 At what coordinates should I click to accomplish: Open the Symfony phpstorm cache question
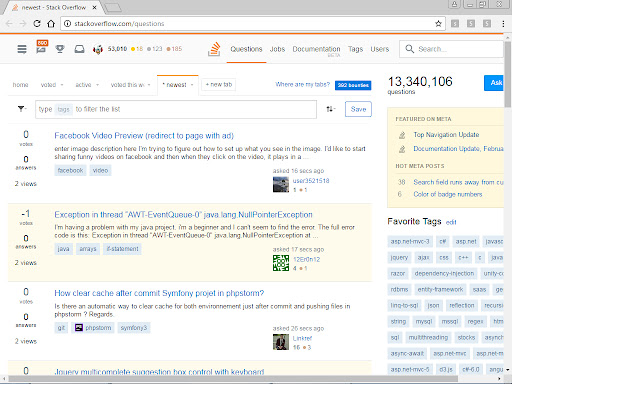[x=159, y=293]
